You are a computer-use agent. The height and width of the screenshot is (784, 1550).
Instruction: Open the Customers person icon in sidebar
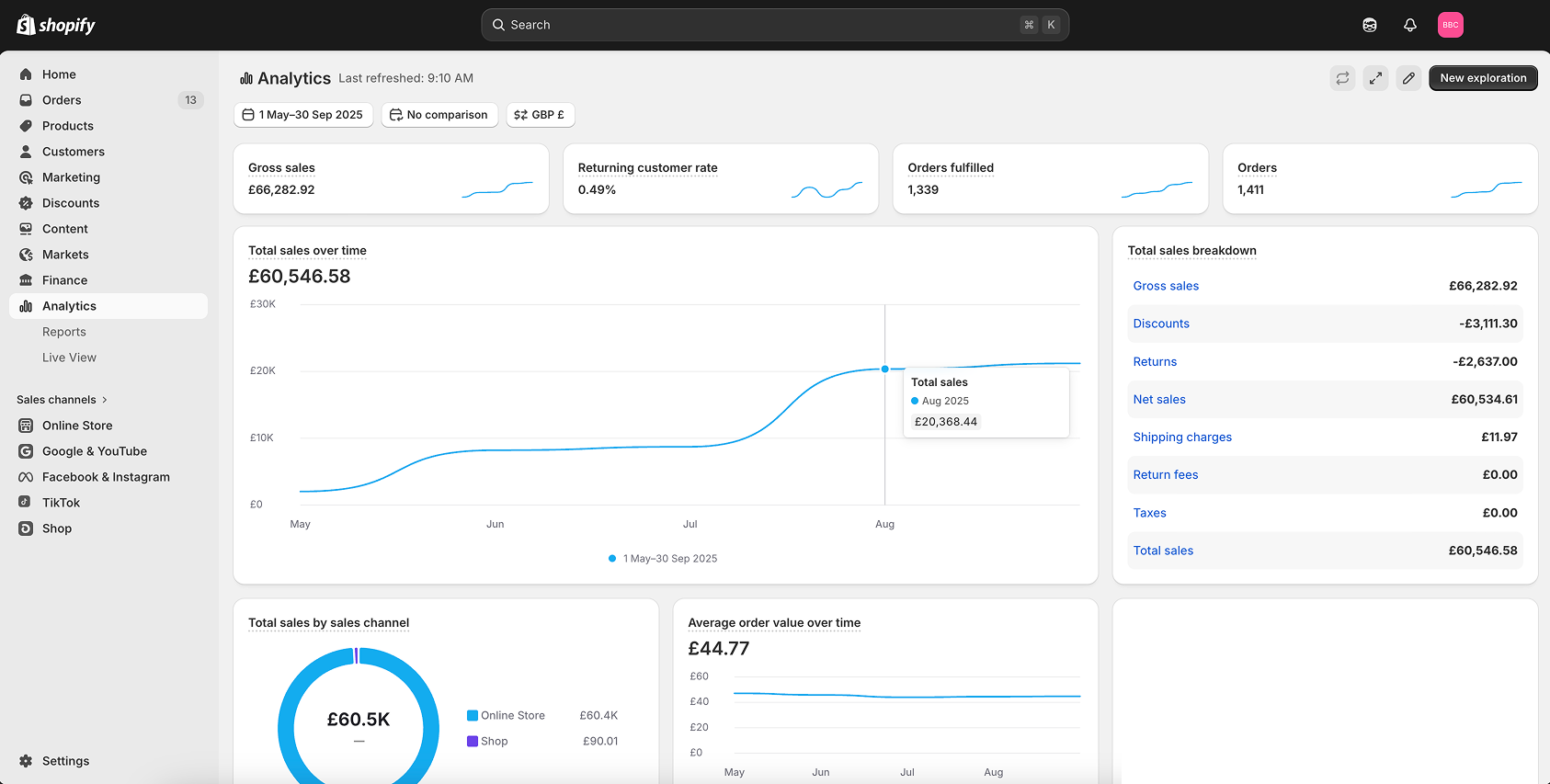click(26, 152)
